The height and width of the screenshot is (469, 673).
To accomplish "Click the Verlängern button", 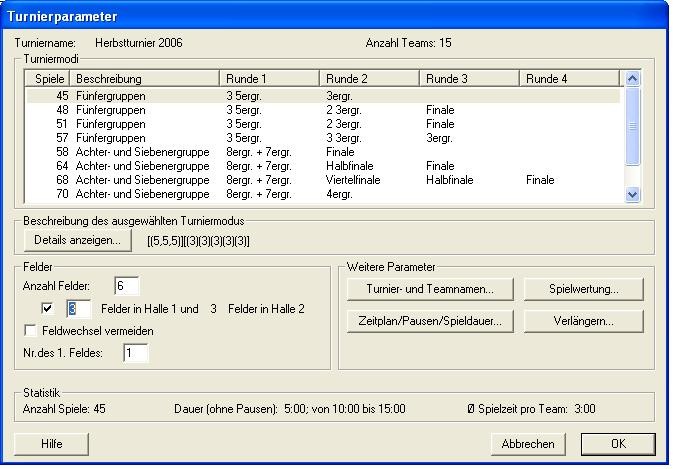I will pos(583,321).
